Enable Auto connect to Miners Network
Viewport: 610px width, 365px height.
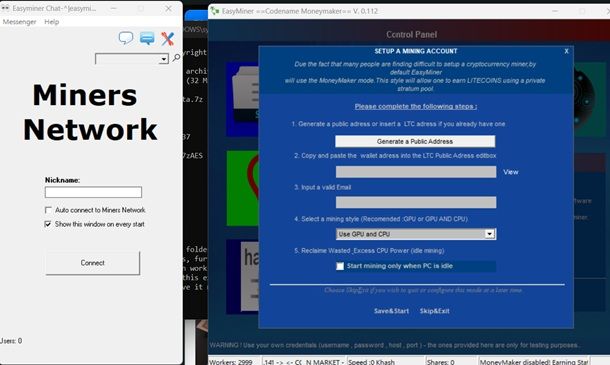(48, 210)
